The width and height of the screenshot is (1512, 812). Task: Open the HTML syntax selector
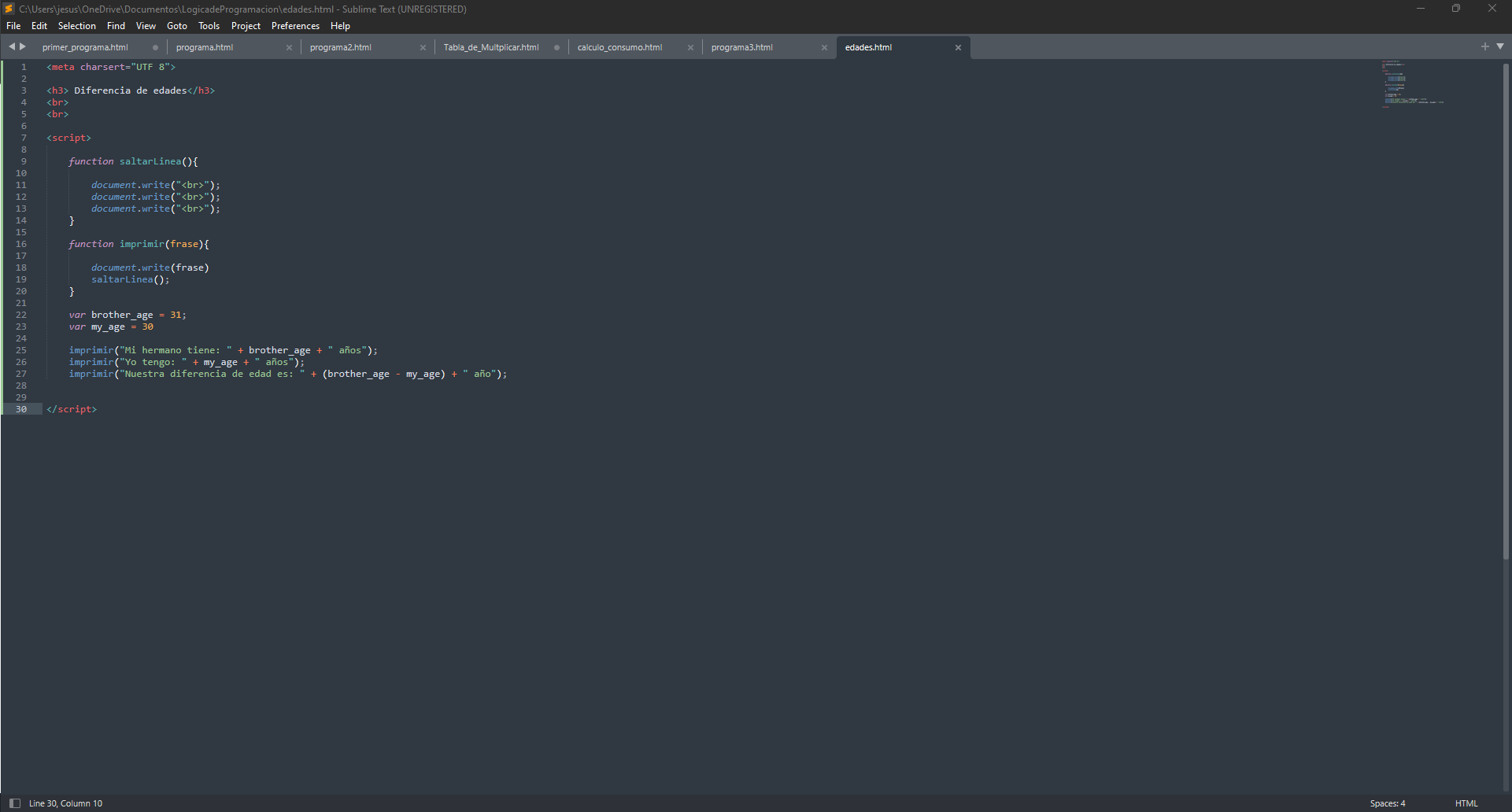tap(1466, 803)
